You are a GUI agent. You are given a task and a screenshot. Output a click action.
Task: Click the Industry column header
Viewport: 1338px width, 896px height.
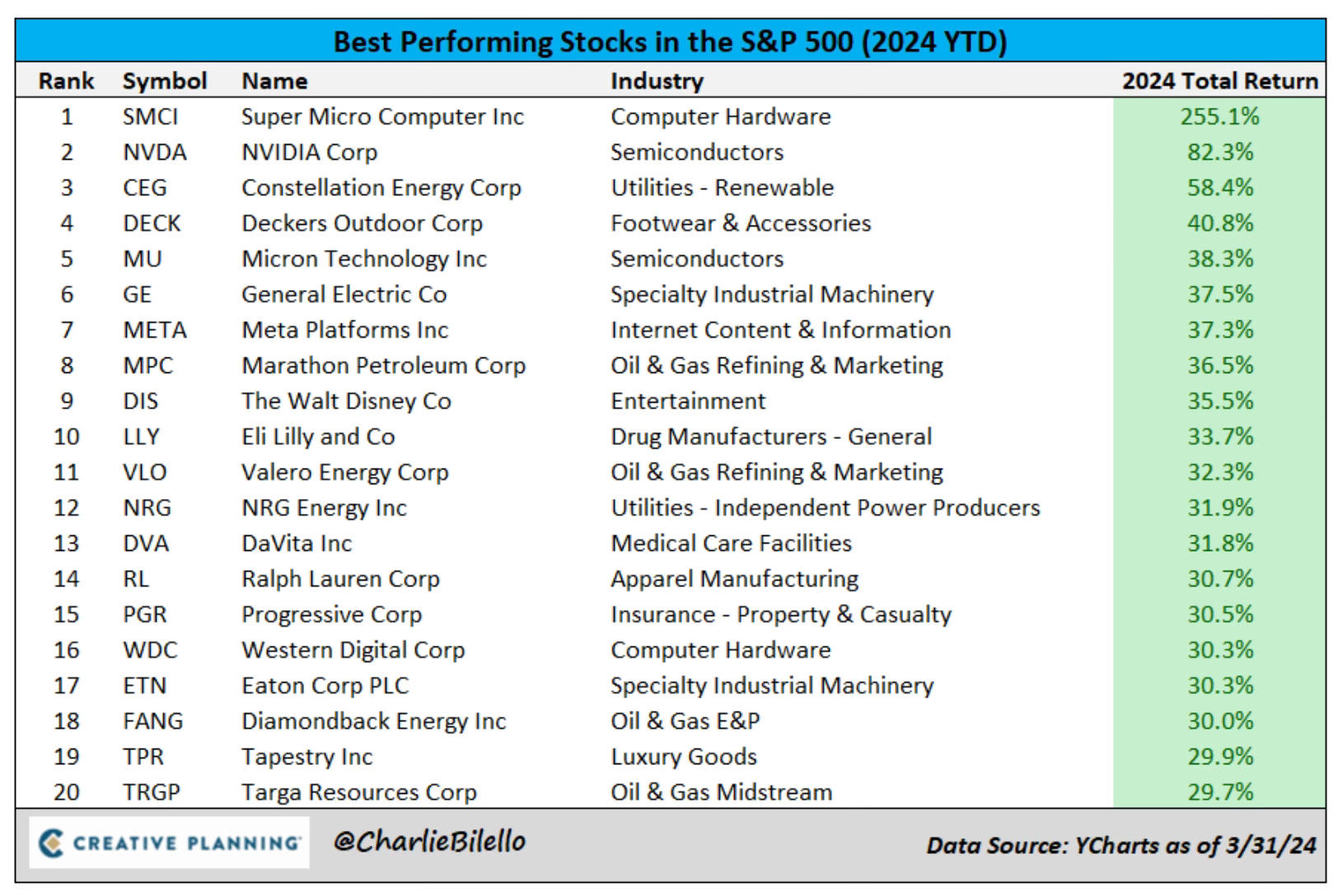[657, 81]
